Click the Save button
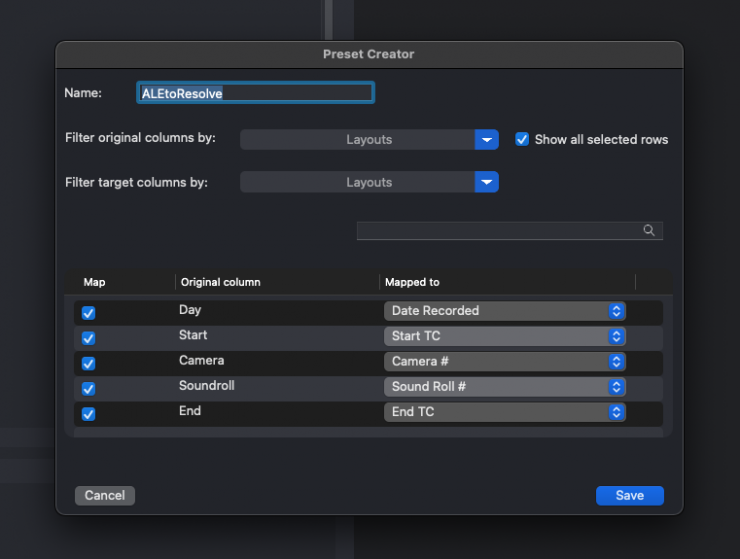Viewport: 740px width, 559px height. click(x=629, y=495)
